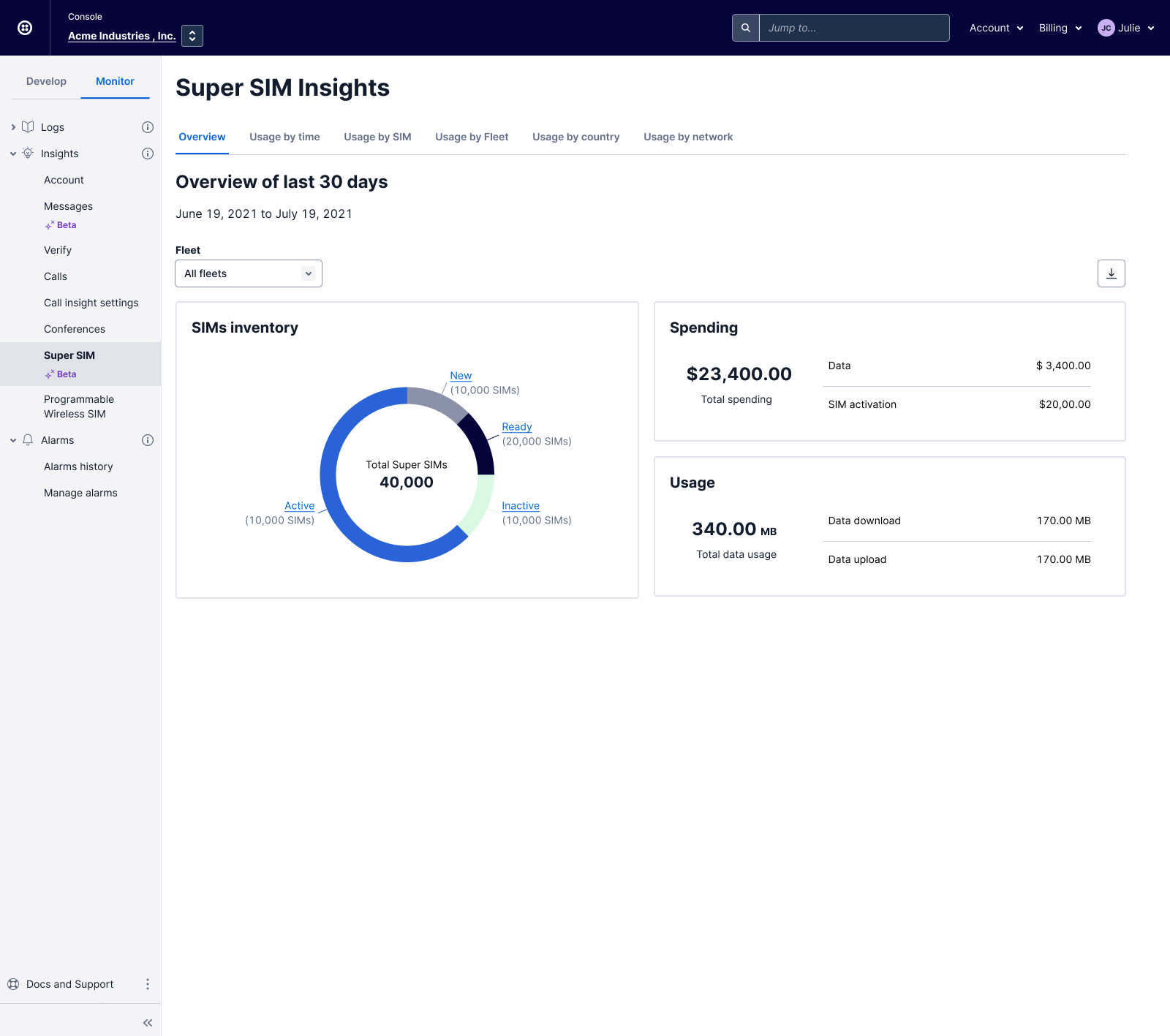Click the info icon next to Logs
1170x1036 pixels.
[x=148, y=127]
